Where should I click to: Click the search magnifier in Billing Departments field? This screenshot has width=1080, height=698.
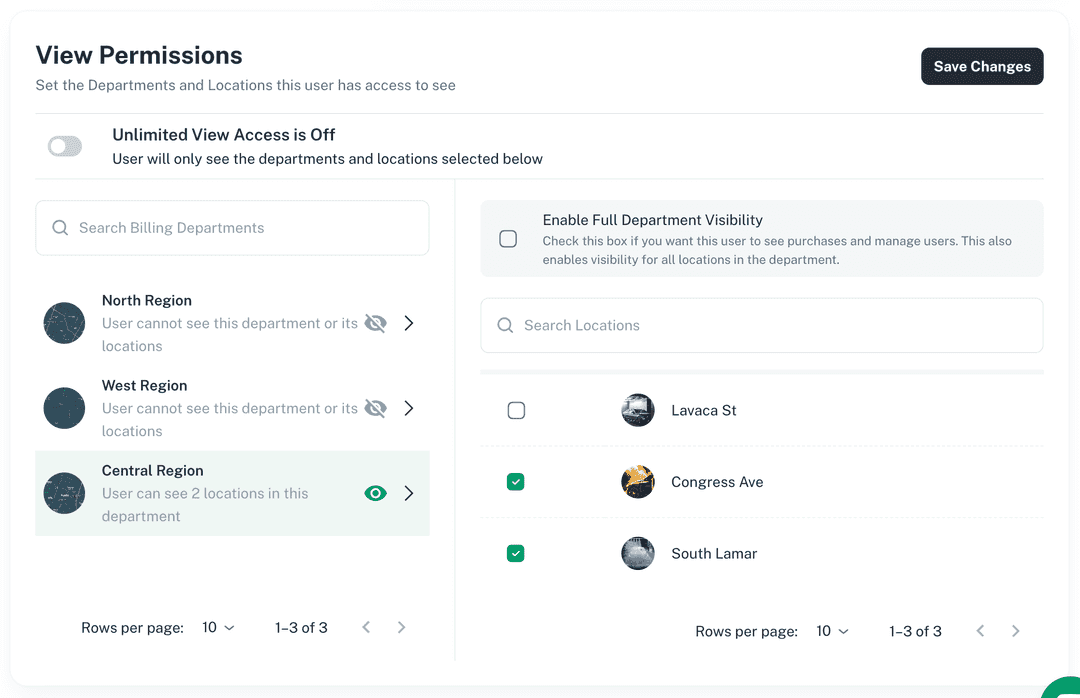62,227
